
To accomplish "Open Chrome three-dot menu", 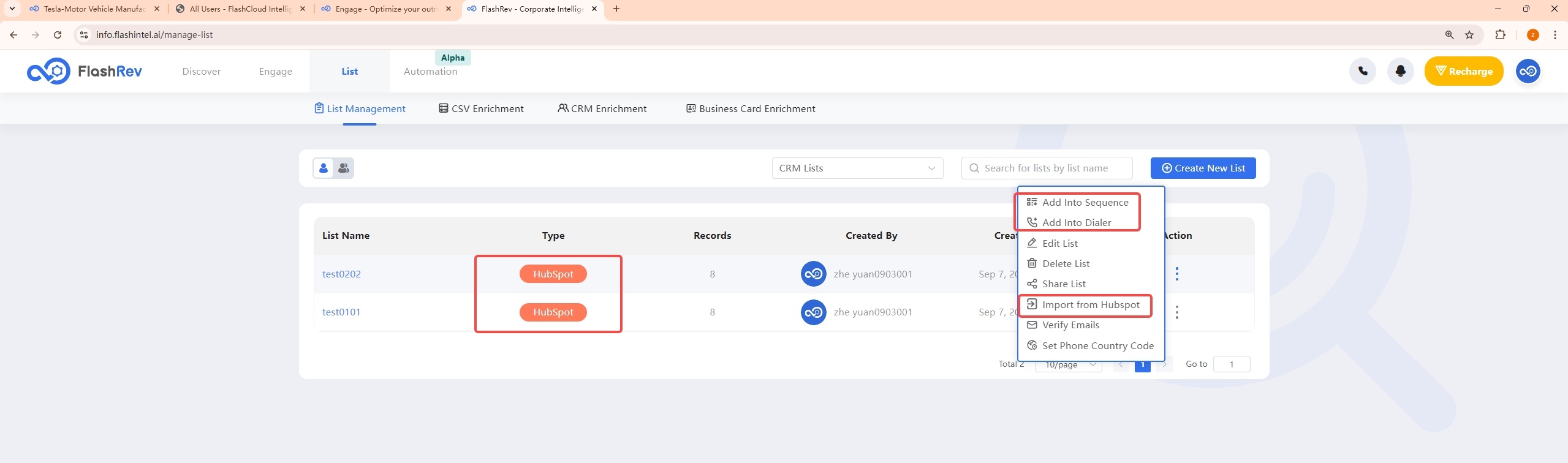I will coord(1555,35).
